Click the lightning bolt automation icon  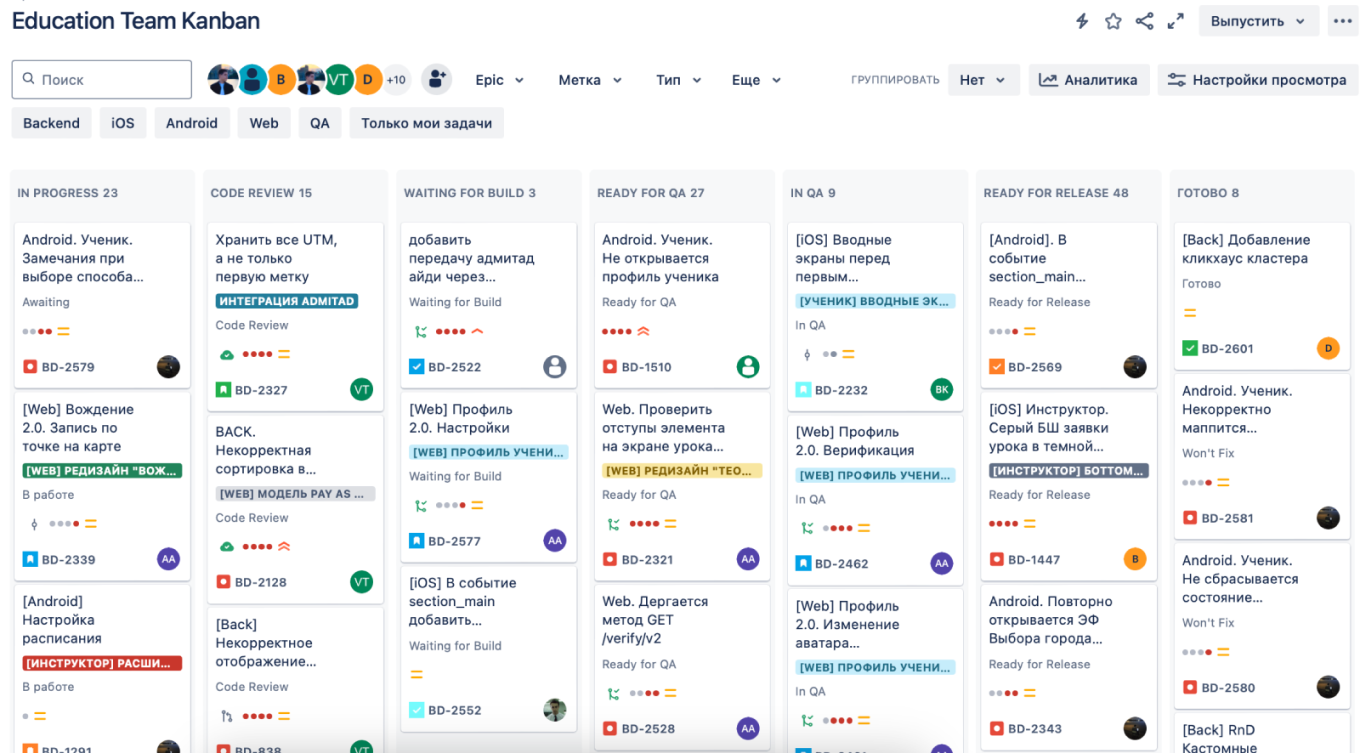point(1082,21)
